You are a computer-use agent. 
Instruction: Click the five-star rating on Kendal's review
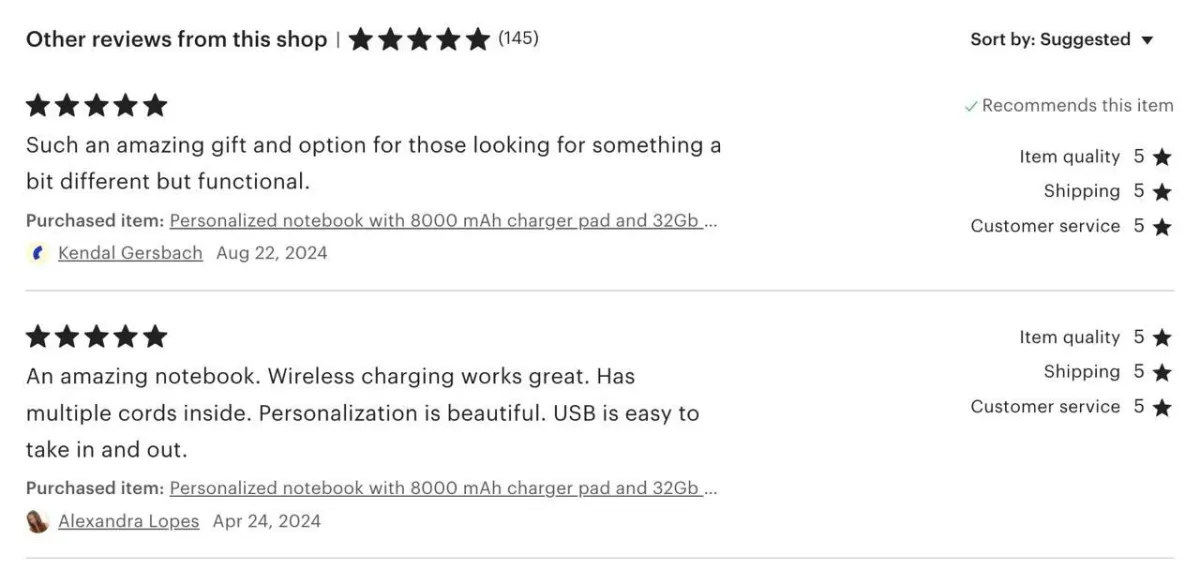pos(96,105)
